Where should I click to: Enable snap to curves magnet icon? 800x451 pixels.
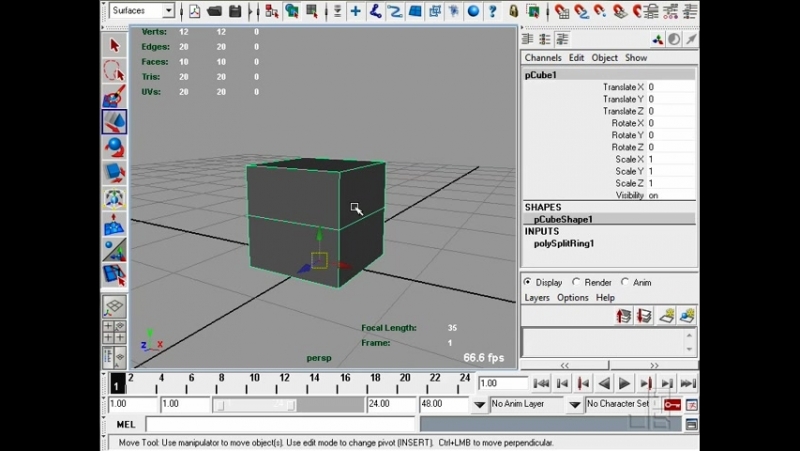[581, 11]
